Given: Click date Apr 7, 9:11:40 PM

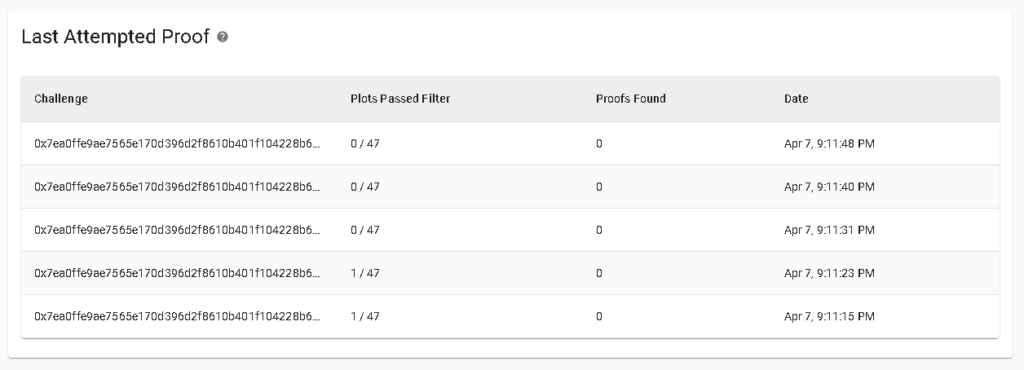Looking at the screenshot, I should tap(829, 187).
